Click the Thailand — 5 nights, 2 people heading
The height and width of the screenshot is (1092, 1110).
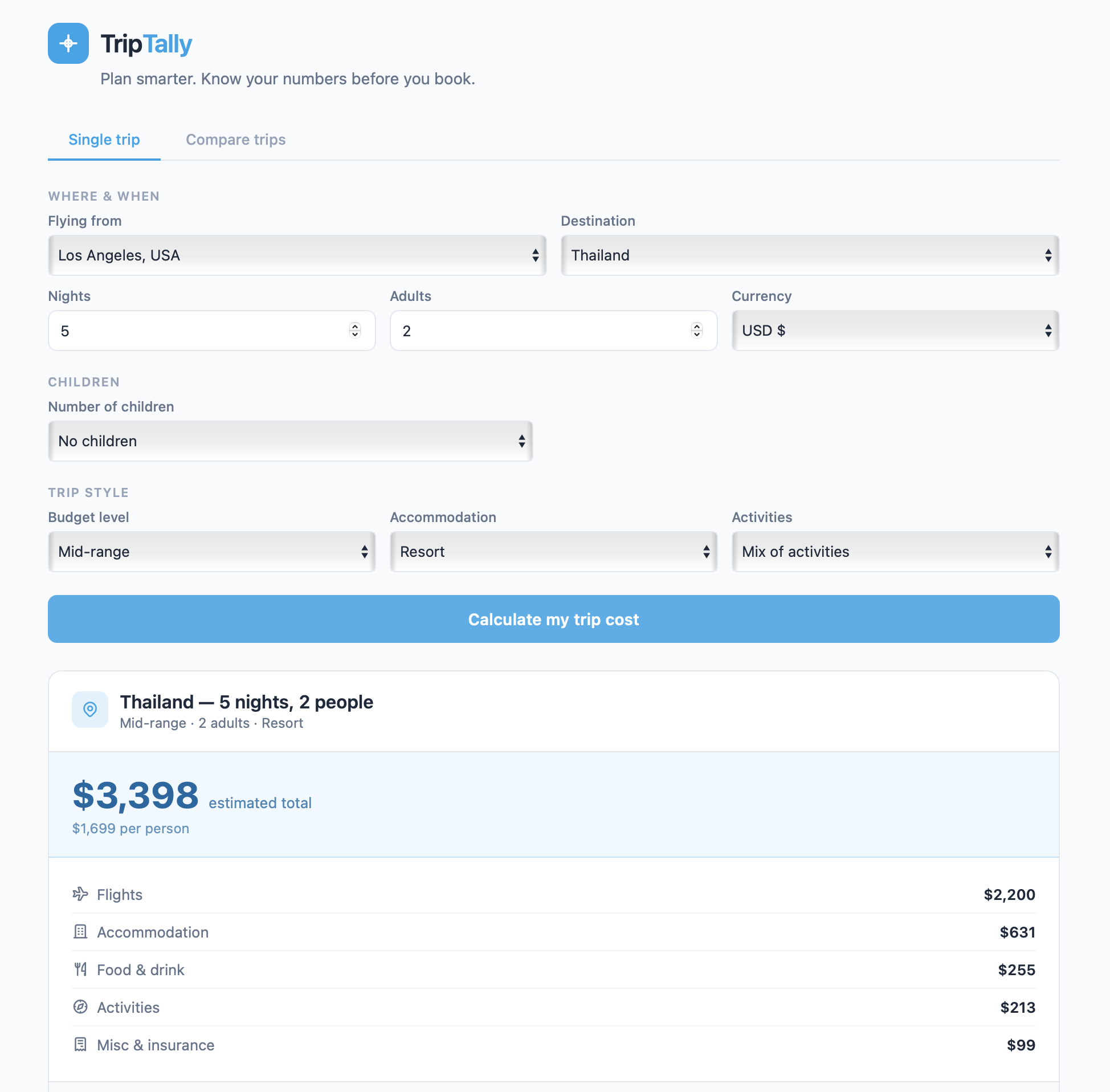pos(247,702)
